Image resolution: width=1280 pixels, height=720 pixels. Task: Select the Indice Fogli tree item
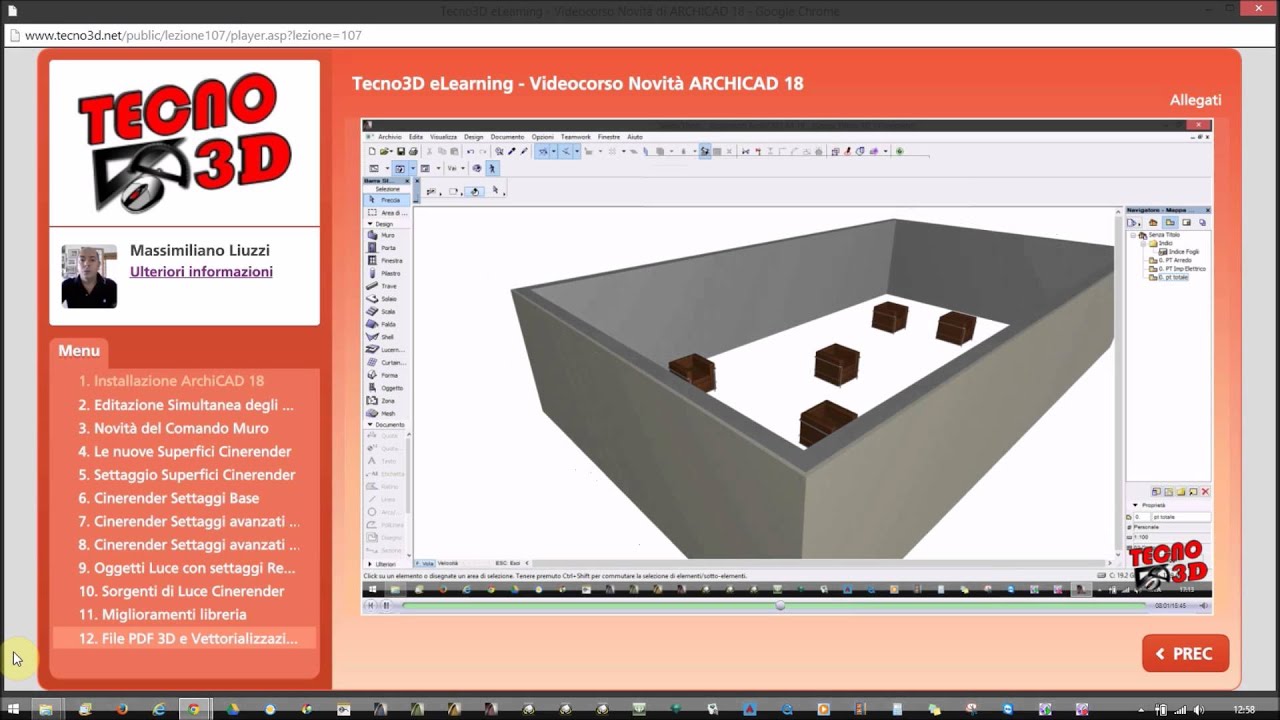click(x=1178, y=252)
